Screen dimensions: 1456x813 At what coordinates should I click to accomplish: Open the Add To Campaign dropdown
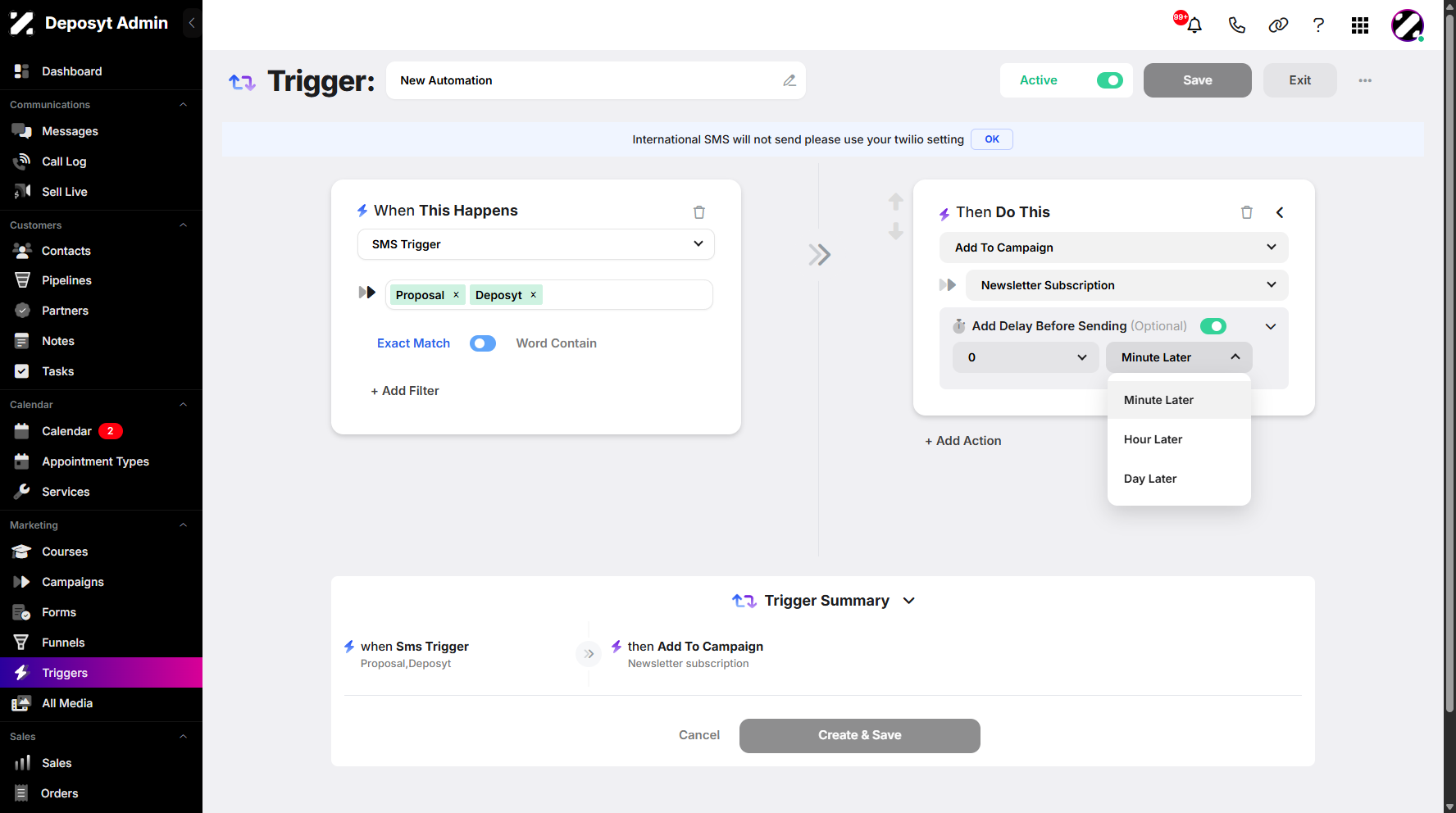click(x=1114, y=248)
